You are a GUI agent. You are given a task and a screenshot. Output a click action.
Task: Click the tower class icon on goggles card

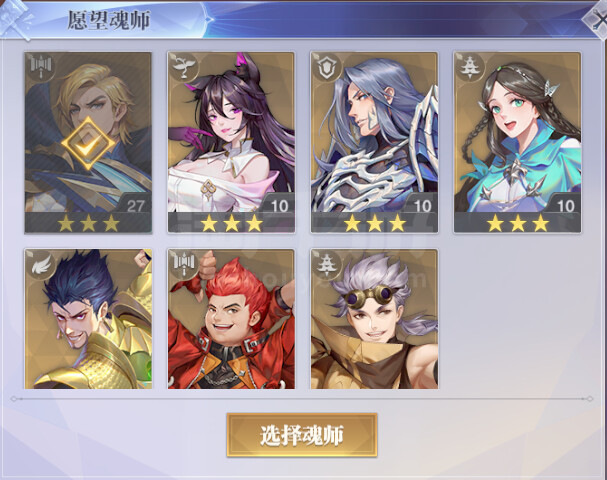pos(327,265)
